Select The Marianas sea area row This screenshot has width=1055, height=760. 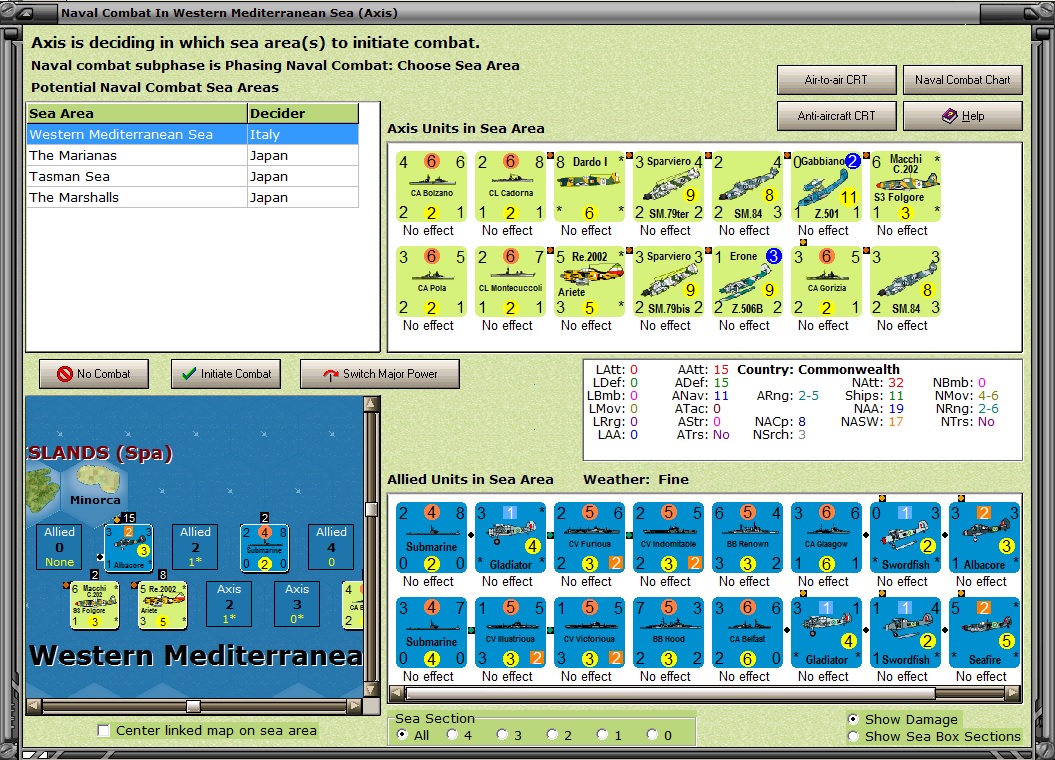pyautogui.click(x=192, y=155)
